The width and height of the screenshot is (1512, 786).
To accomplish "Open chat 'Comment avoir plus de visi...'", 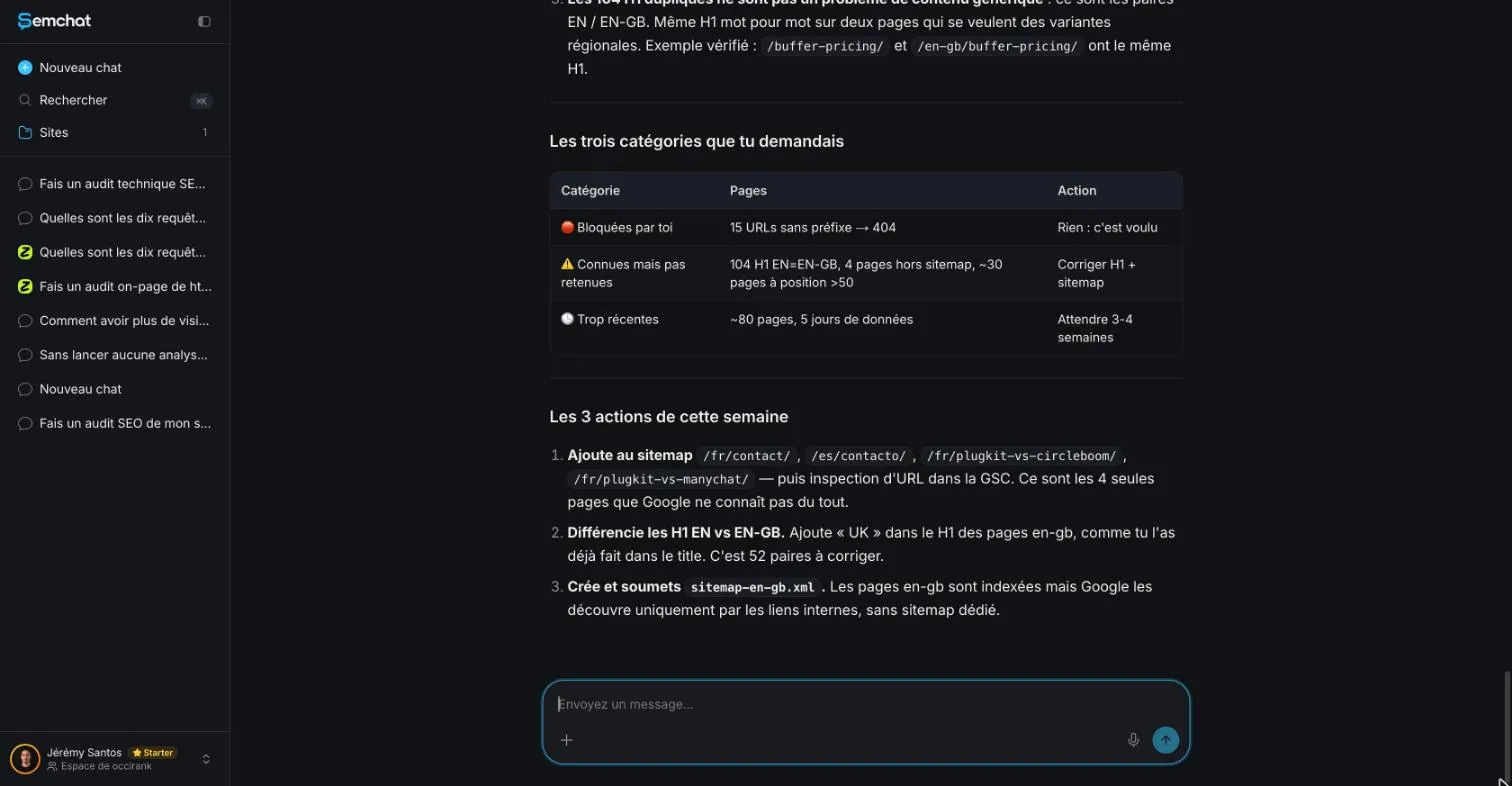I will [115, 321].
